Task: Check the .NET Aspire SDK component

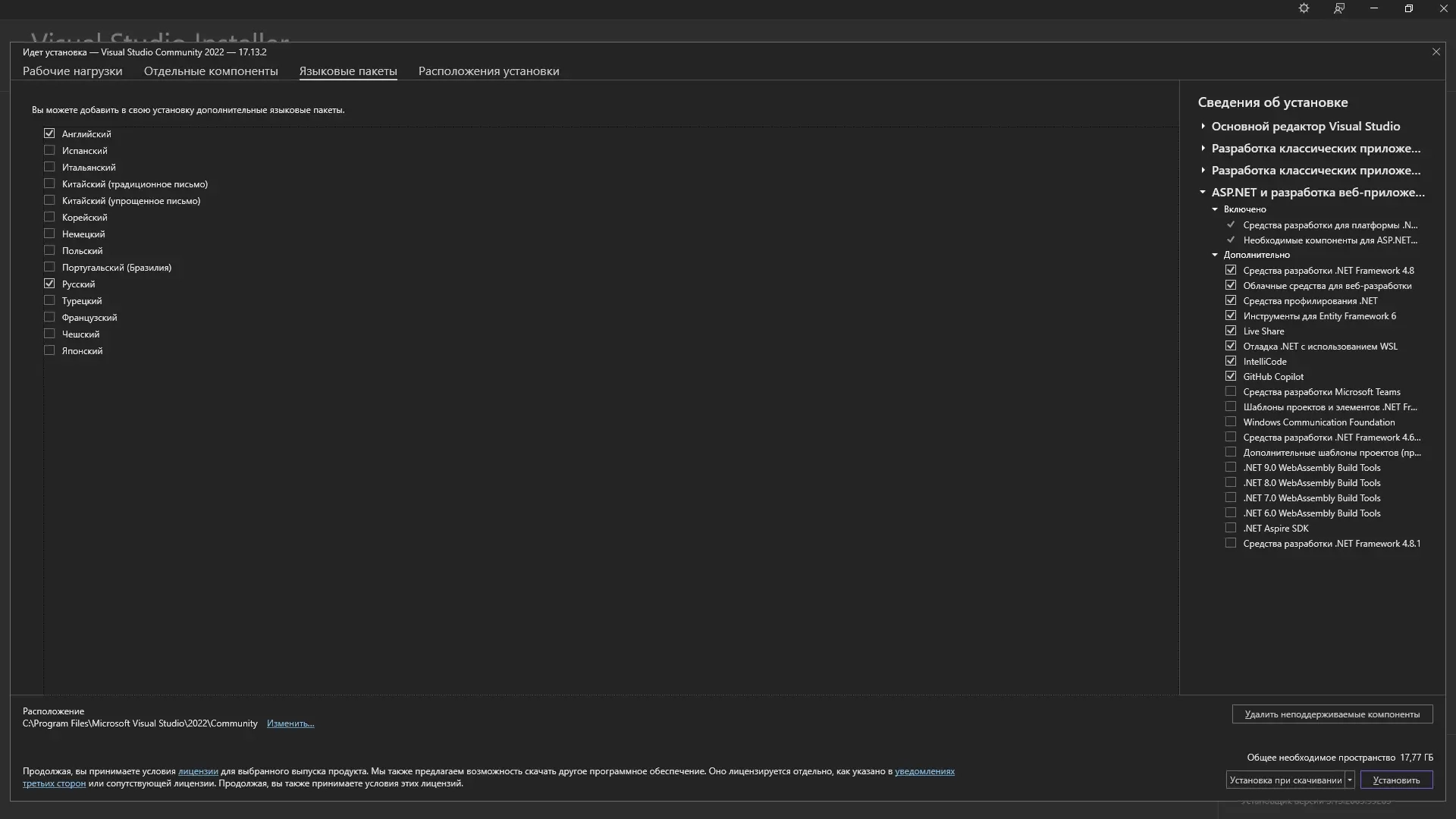Action: (1231, 528)
